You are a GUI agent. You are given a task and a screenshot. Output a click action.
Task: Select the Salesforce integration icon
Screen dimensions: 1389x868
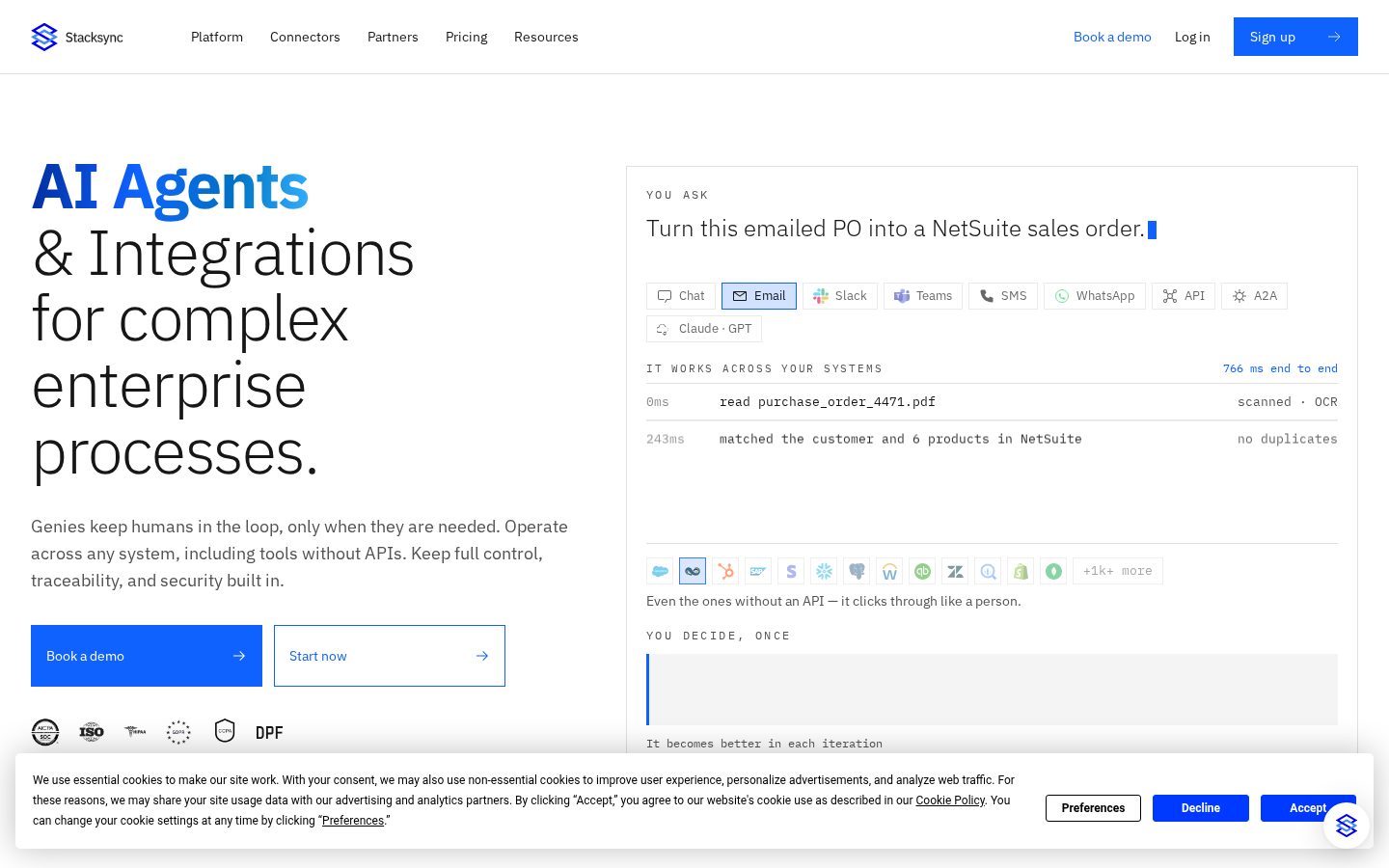pyautogui.click(x=660, y=571)
